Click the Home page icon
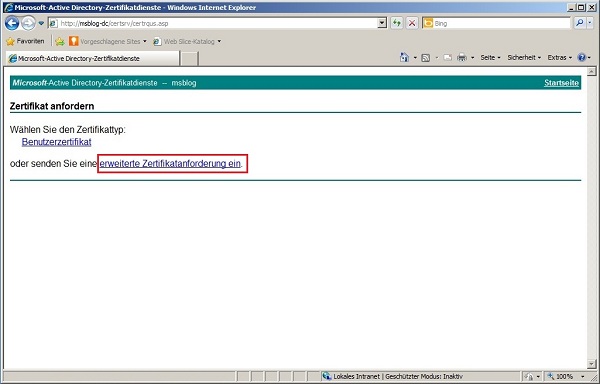 [x=404, y=57]
